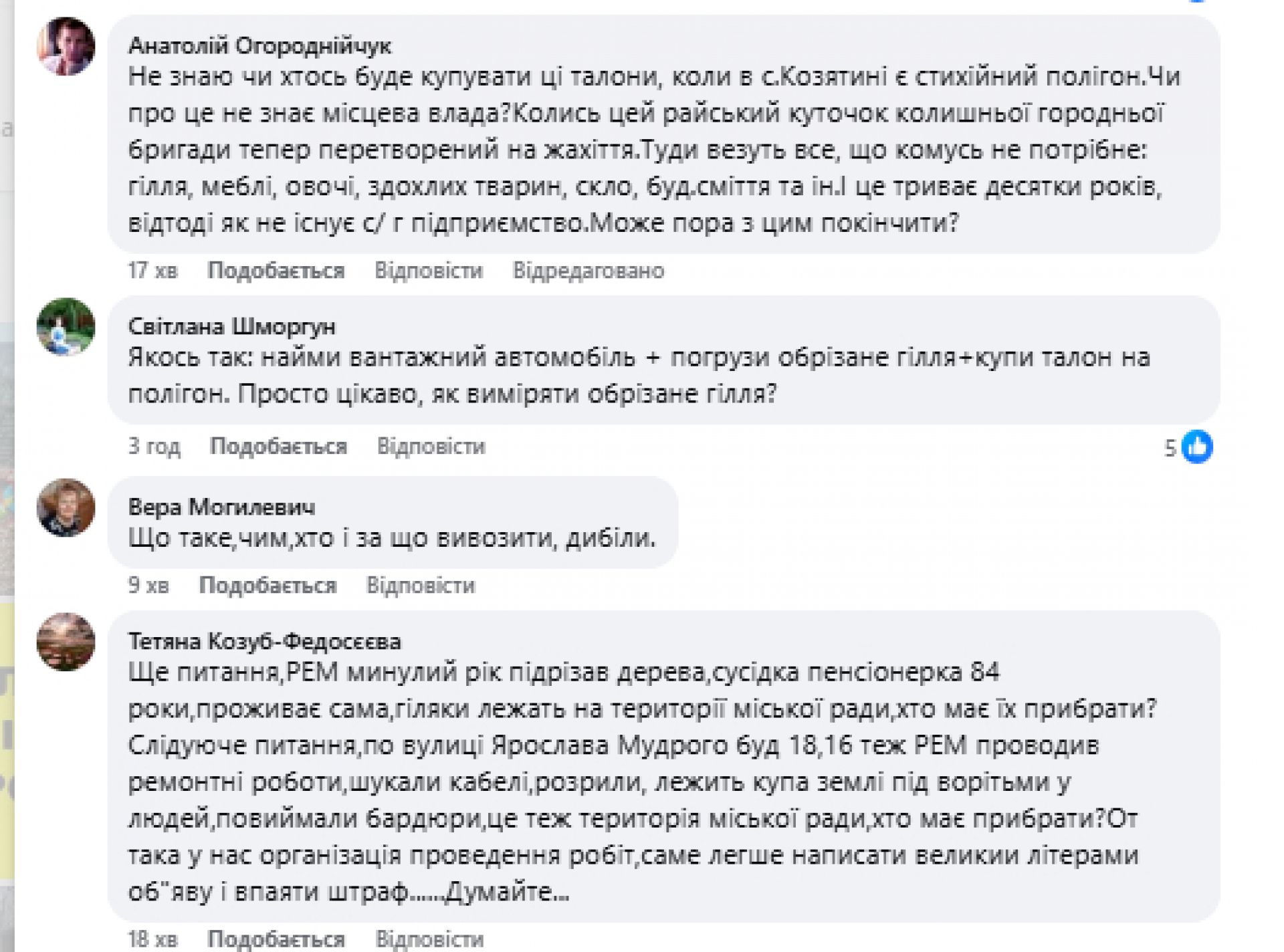Viewport: 1284px width, 952px height.
Task: Like Світлана Шморгун's comment
Action: pyautogui.click(x=278, y=447)
